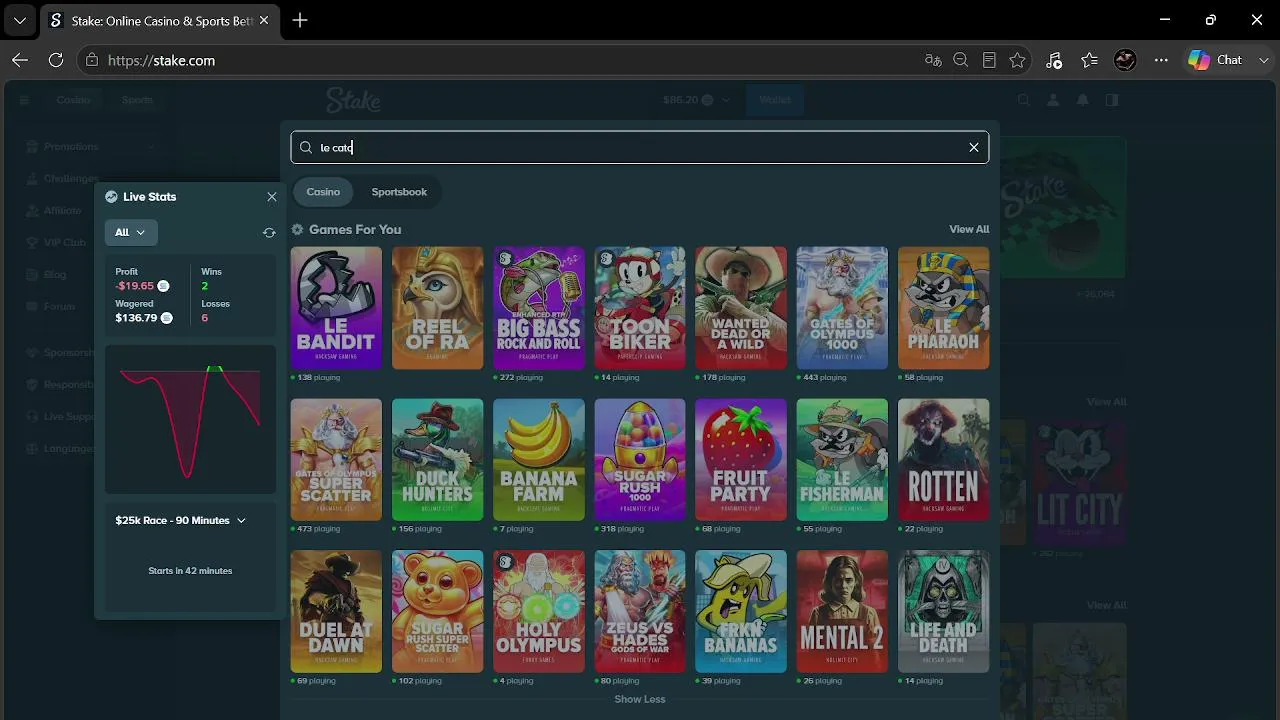Click the Live Stats profit chart

(x=190, y=420)
